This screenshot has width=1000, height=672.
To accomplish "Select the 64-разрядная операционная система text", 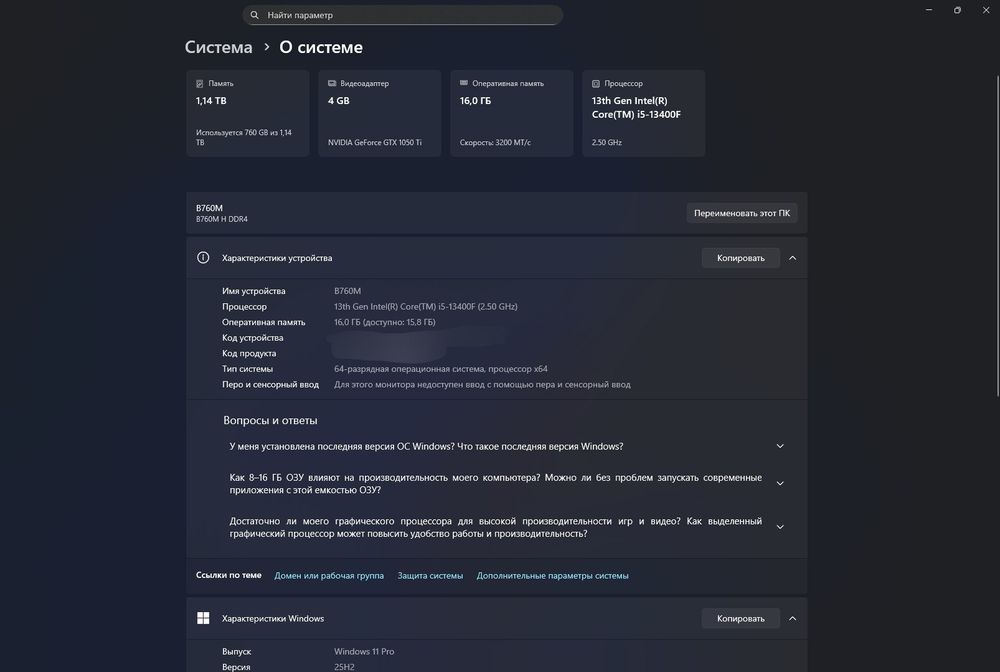I will [x=441, y=369].
